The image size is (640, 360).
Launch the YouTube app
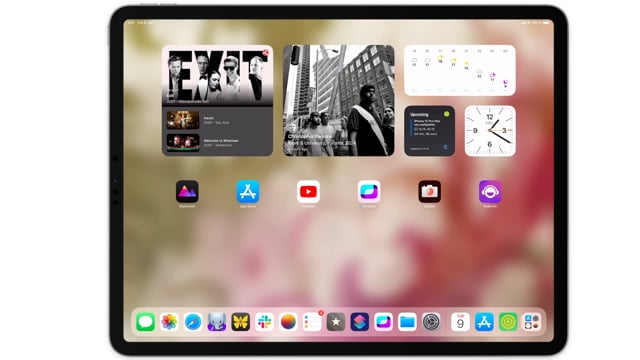[308, 191]
